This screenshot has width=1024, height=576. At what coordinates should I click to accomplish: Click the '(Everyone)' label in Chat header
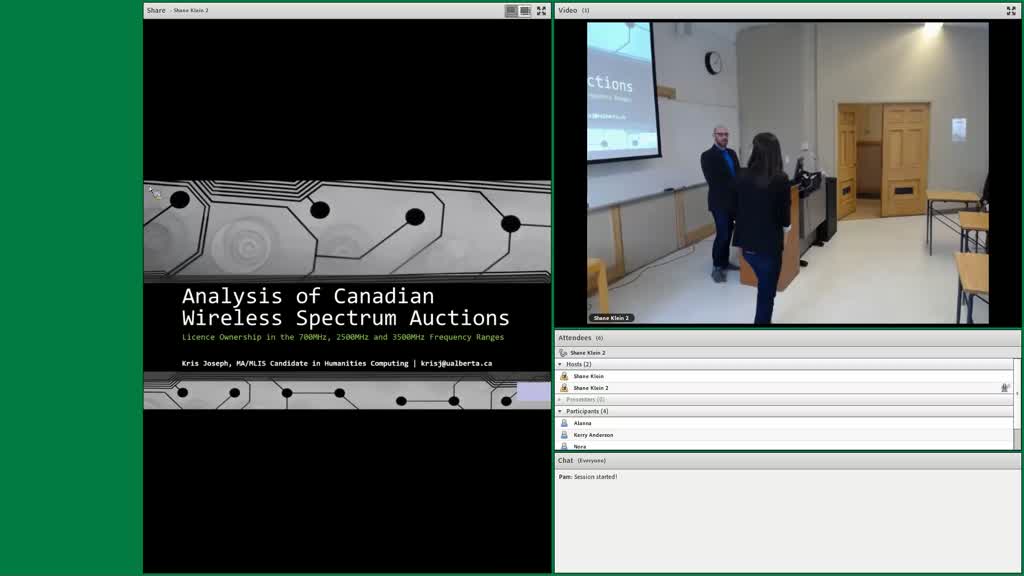[592, 460]
